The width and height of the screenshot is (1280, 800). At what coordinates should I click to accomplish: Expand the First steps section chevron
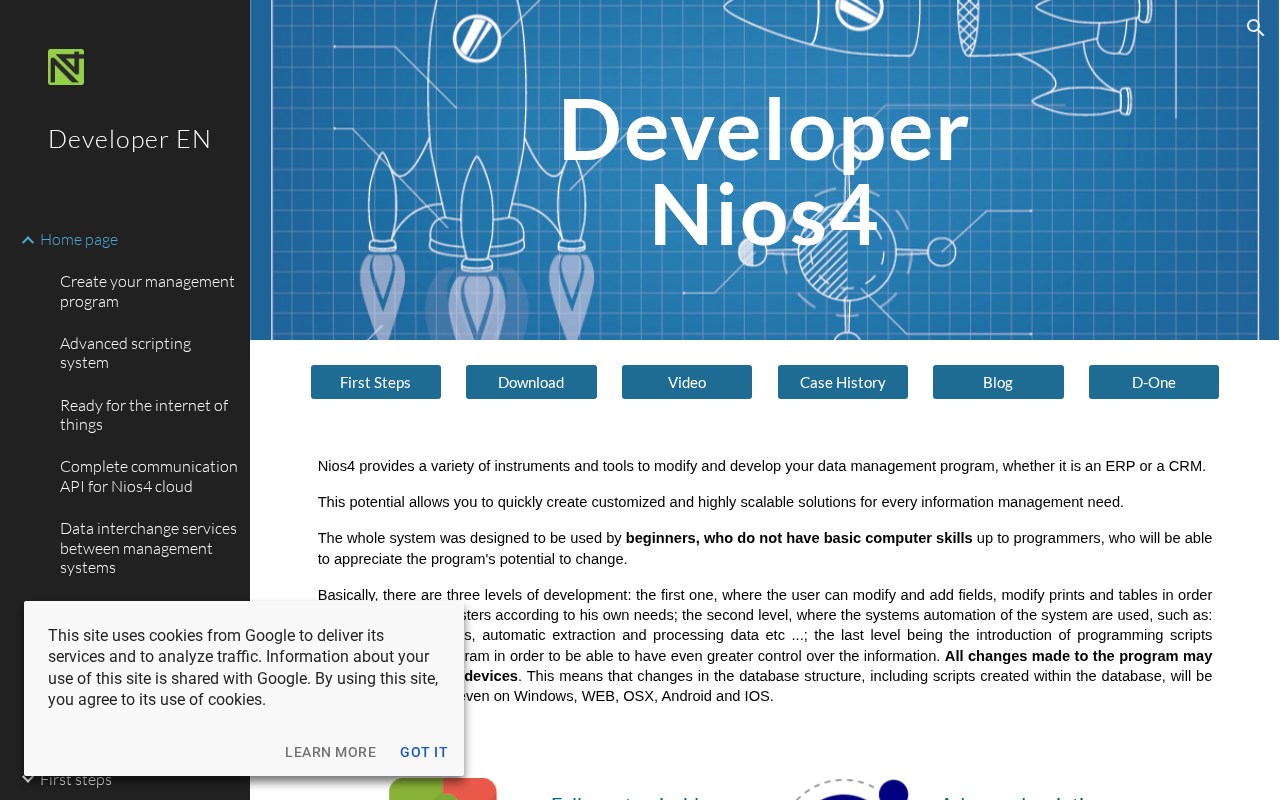(28, 779)
